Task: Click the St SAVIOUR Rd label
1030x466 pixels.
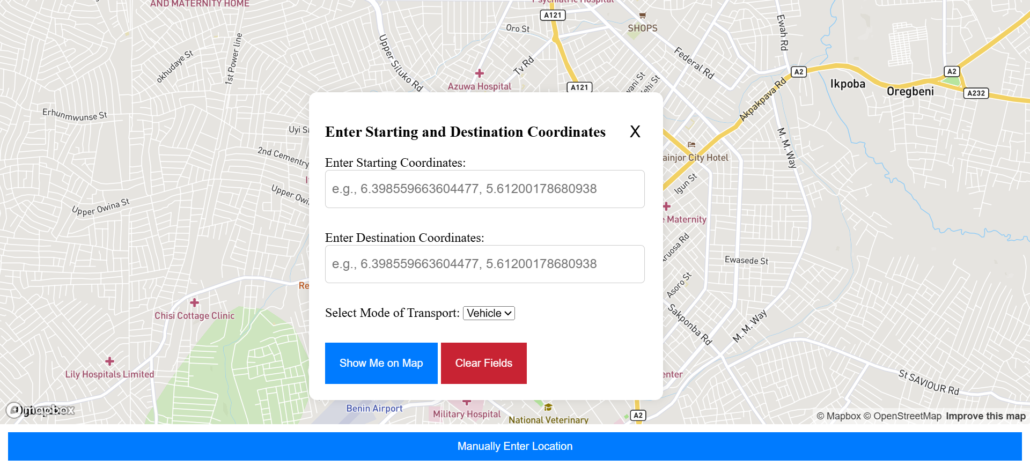Action: [929, 383]
